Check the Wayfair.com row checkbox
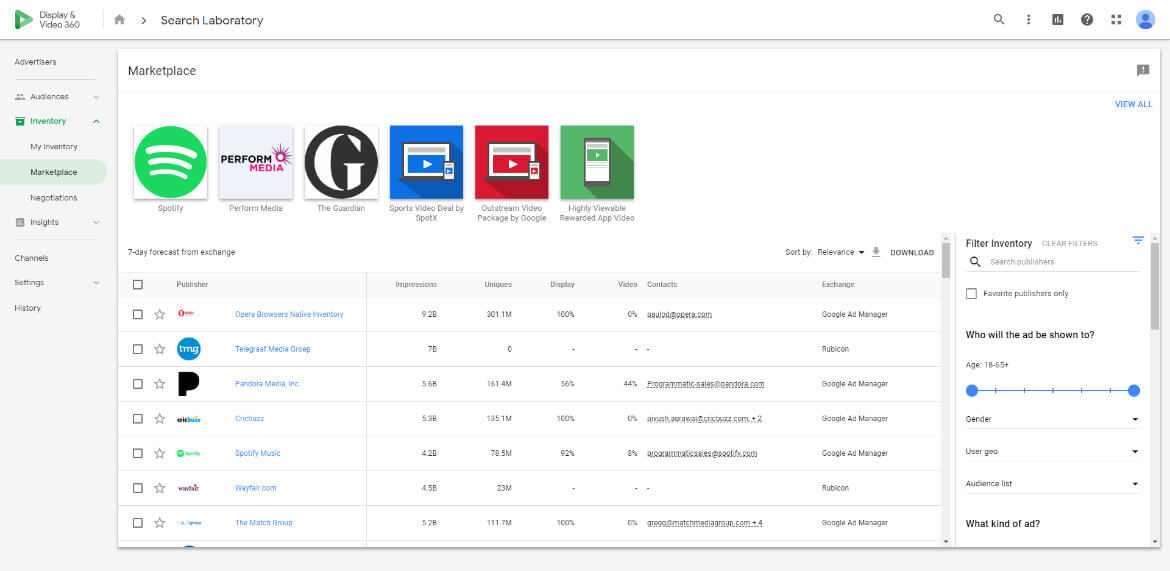 point(137,488)
